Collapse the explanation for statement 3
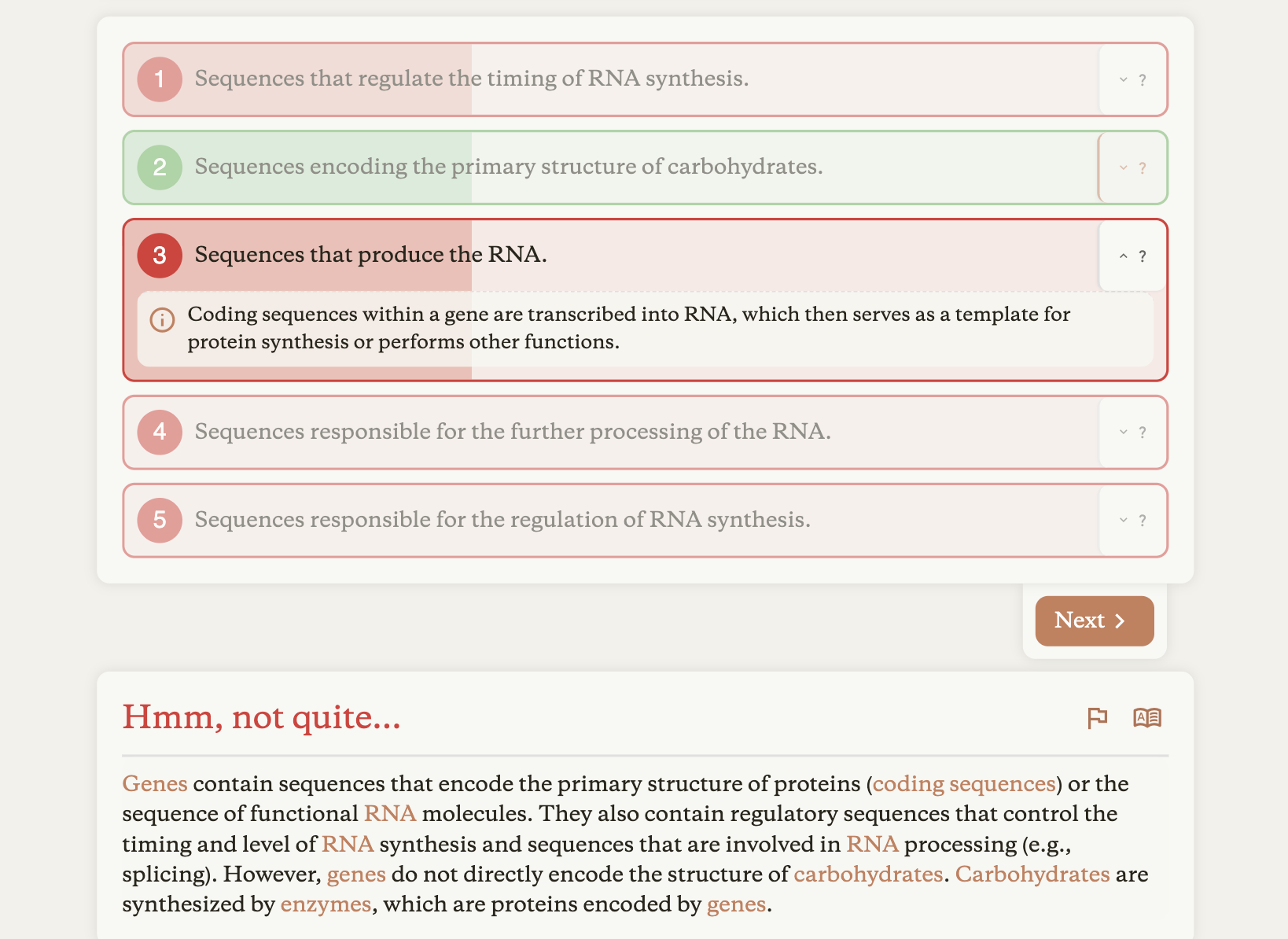Image resolution: width=1288 pixels, height=939 pixels. [x=1122, y=256]
